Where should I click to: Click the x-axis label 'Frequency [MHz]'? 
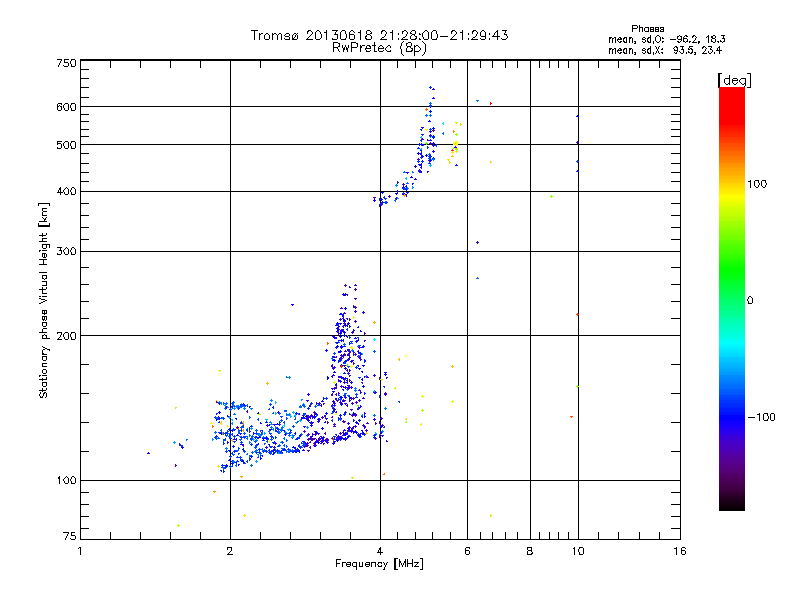pyautogui.click(x=379, y=564)
